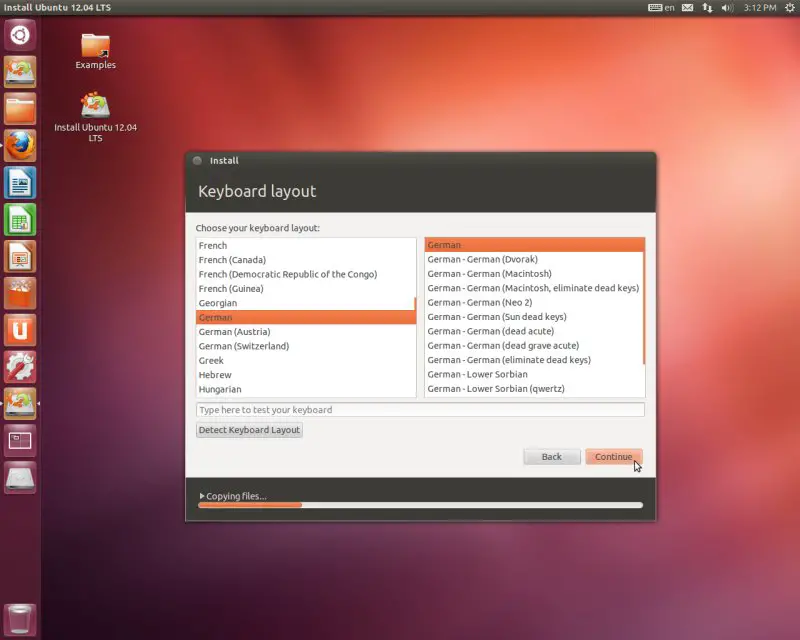Select the Install Ubuntu 12.04 LTS desktop icon
The width and height of the screenshot is (800, 640).
click(x=95, y=117)
